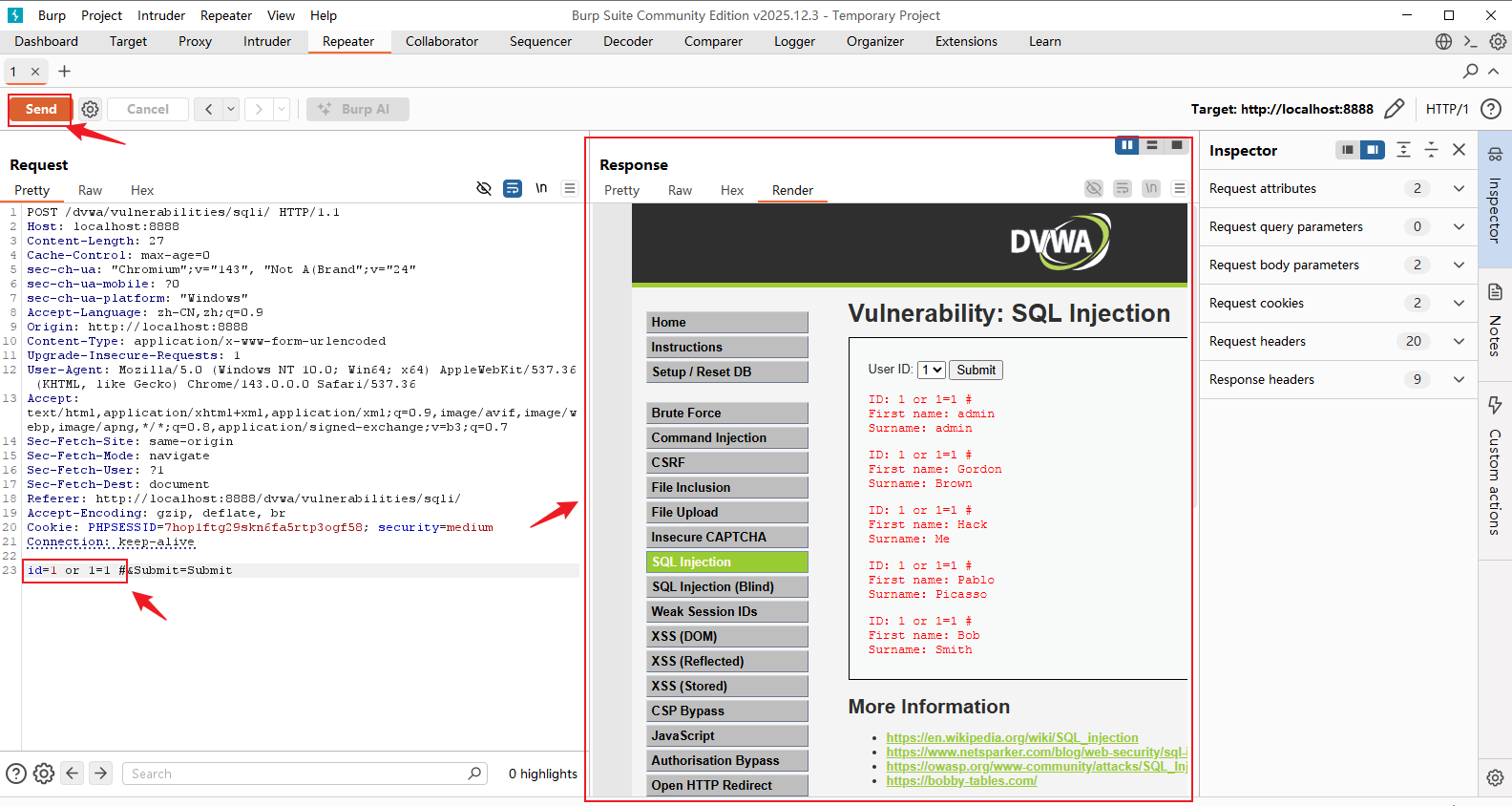Go to previous request in history
The width and height of the screenshot is (1512, 806).
[x=208, y=109]
